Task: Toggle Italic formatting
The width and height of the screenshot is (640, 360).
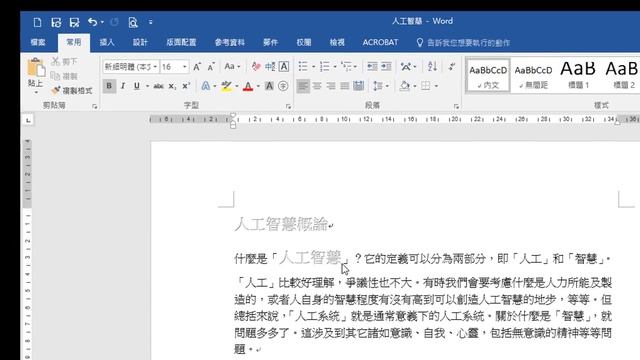Action: [x=122, y=86]
